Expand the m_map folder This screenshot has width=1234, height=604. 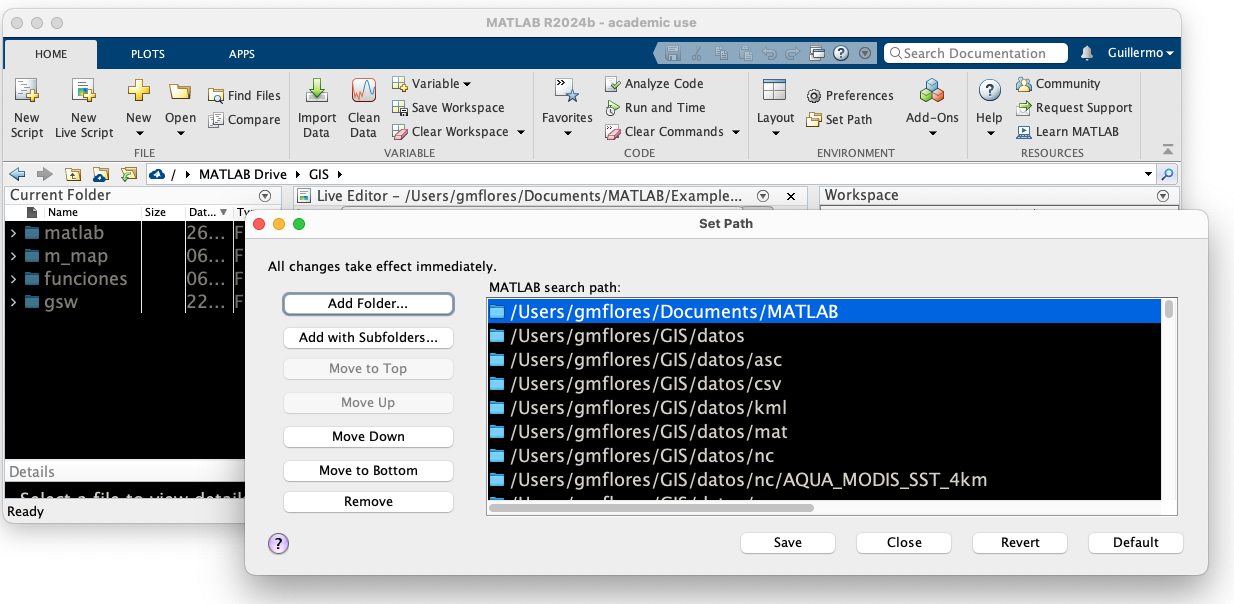pyautogui.click(x=13, y=256)
